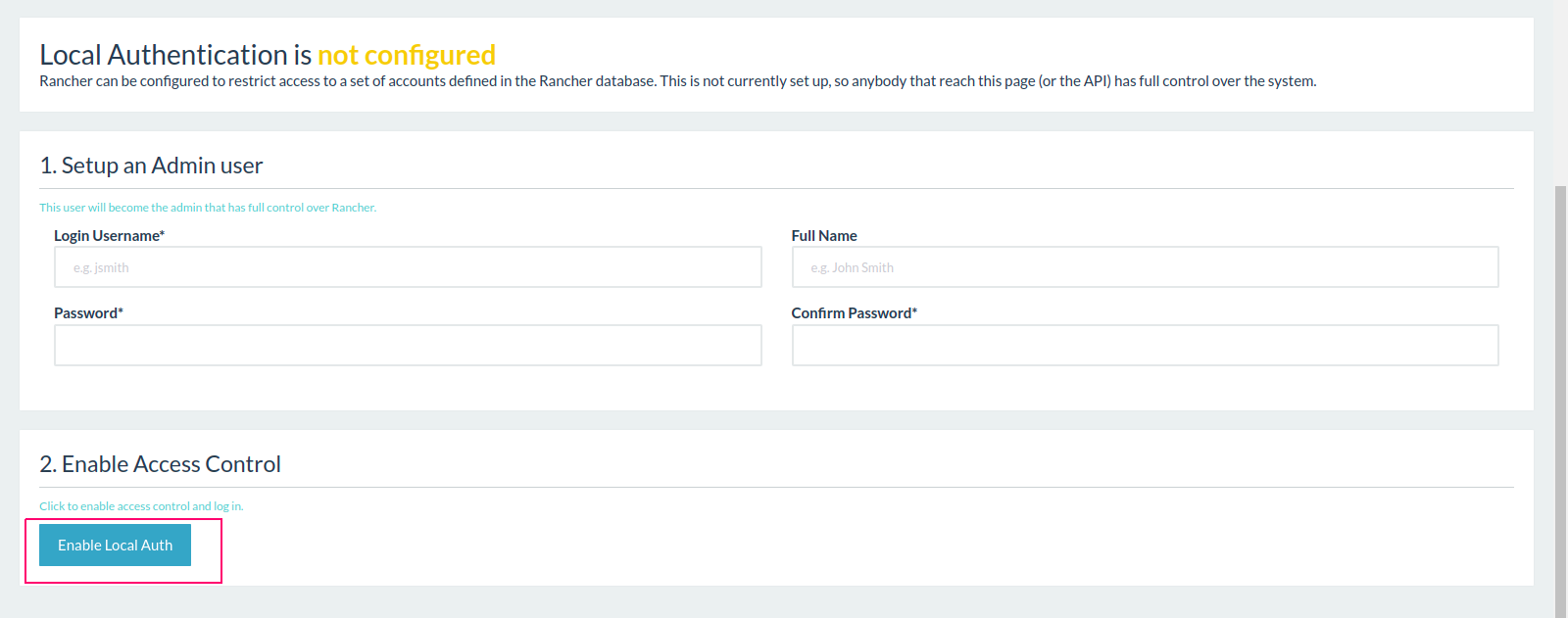This screenshot has height=618, width=1568.
Task: Focus the Login Username input field
Action: 408,267
